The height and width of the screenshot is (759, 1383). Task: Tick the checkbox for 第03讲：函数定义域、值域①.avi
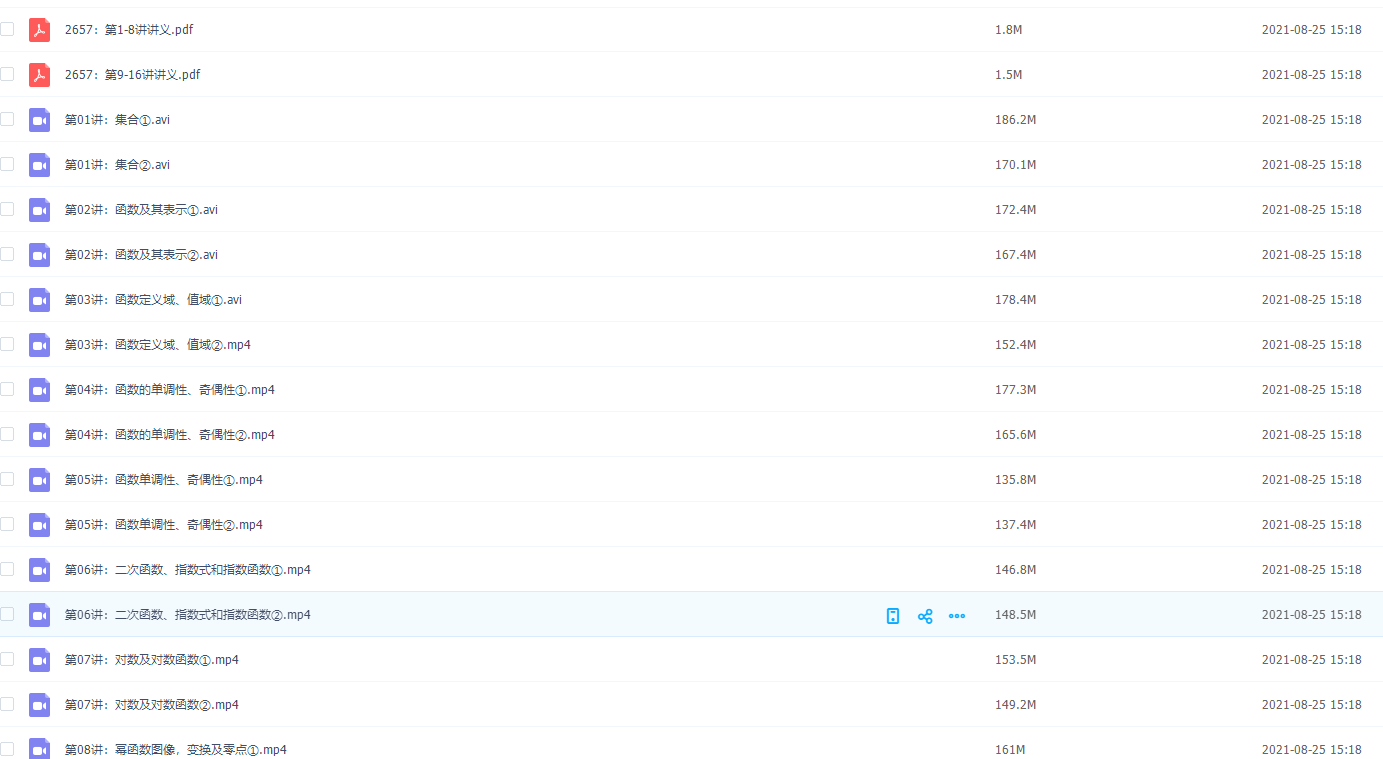pos(7,299)
